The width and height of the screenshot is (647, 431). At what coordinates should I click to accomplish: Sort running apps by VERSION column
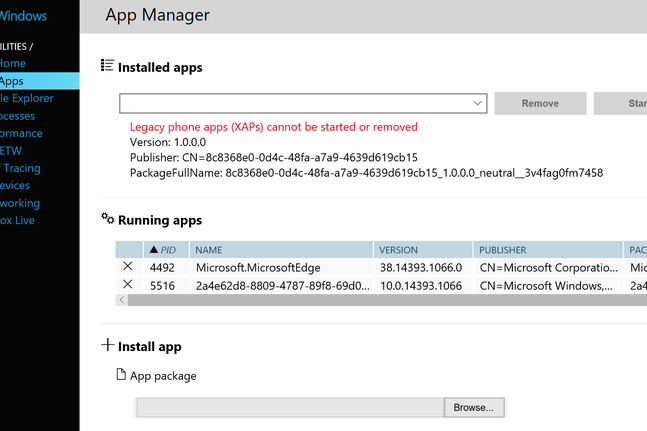[423, 250]
